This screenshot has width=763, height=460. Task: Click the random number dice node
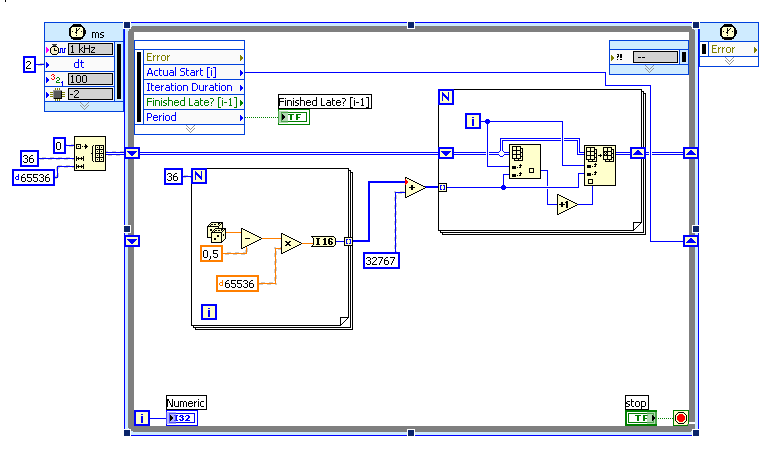216,232
